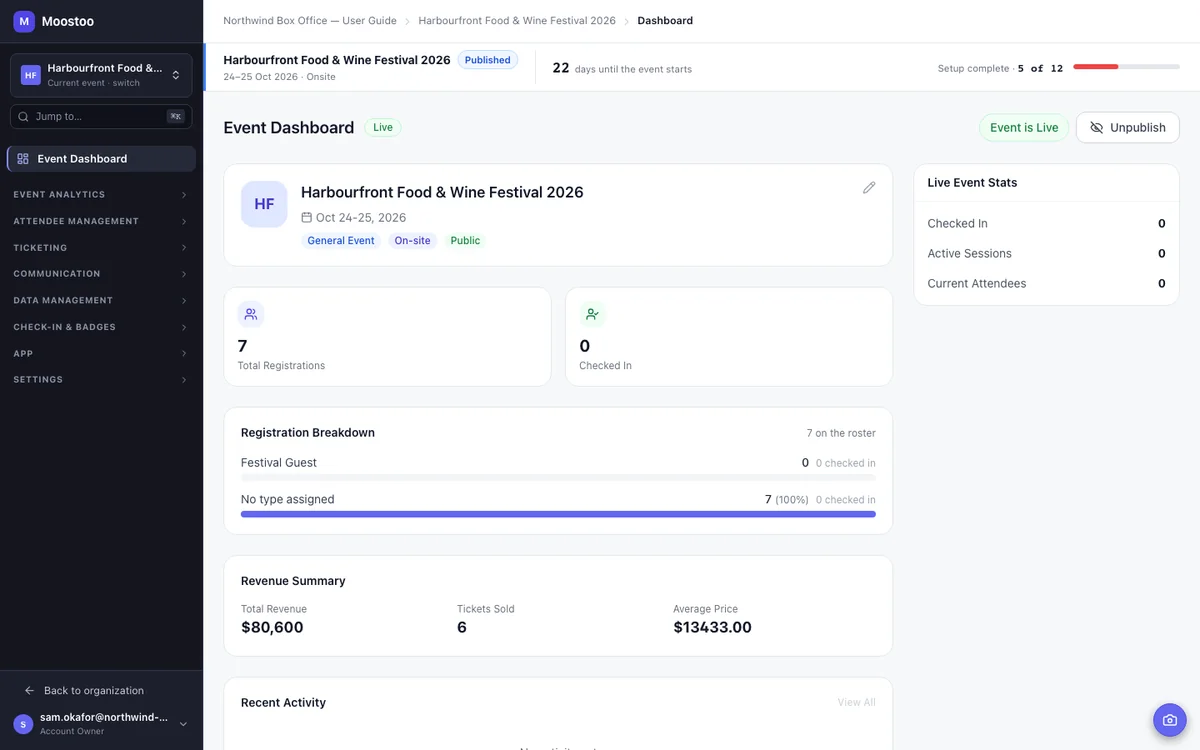The width and height of the screenshot is (1200, 750).
Task: Click the Public tag
Action: click(x=465, y=241)
